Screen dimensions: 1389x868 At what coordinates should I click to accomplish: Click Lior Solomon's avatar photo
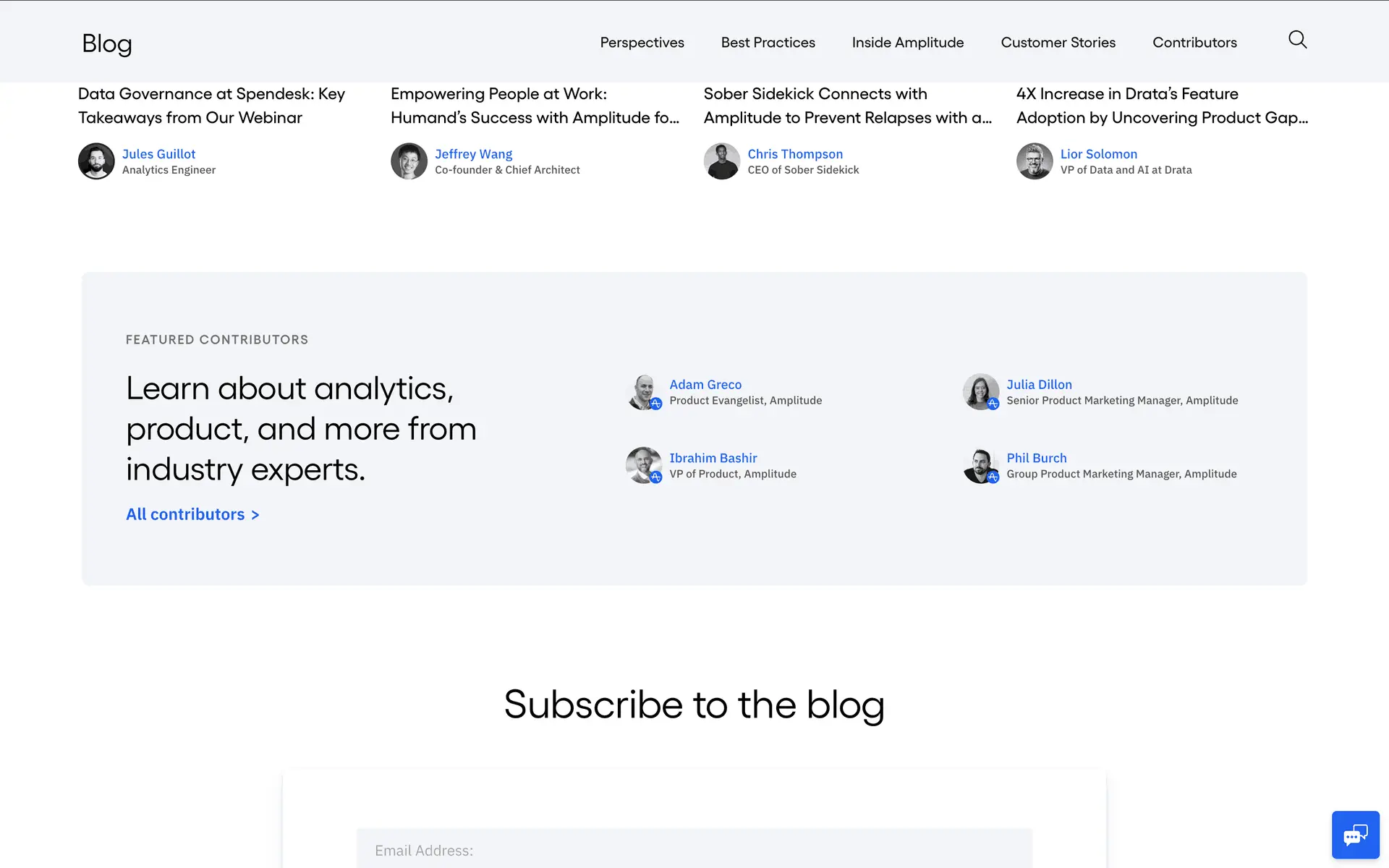1035,161
